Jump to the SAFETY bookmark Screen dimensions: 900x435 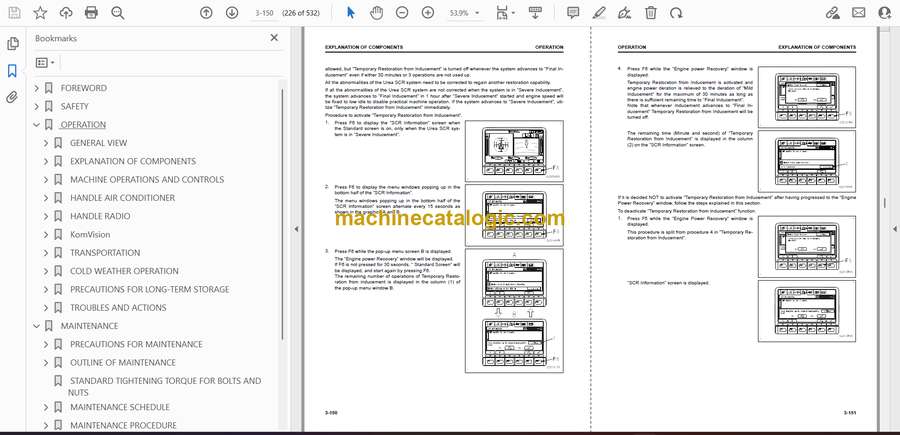coord(75,106)
